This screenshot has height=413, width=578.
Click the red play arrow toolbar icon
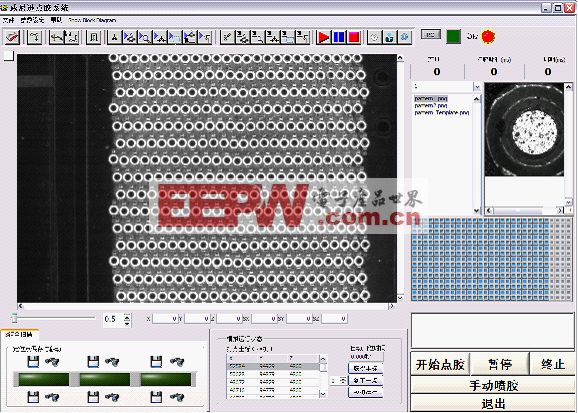point(324,37)
